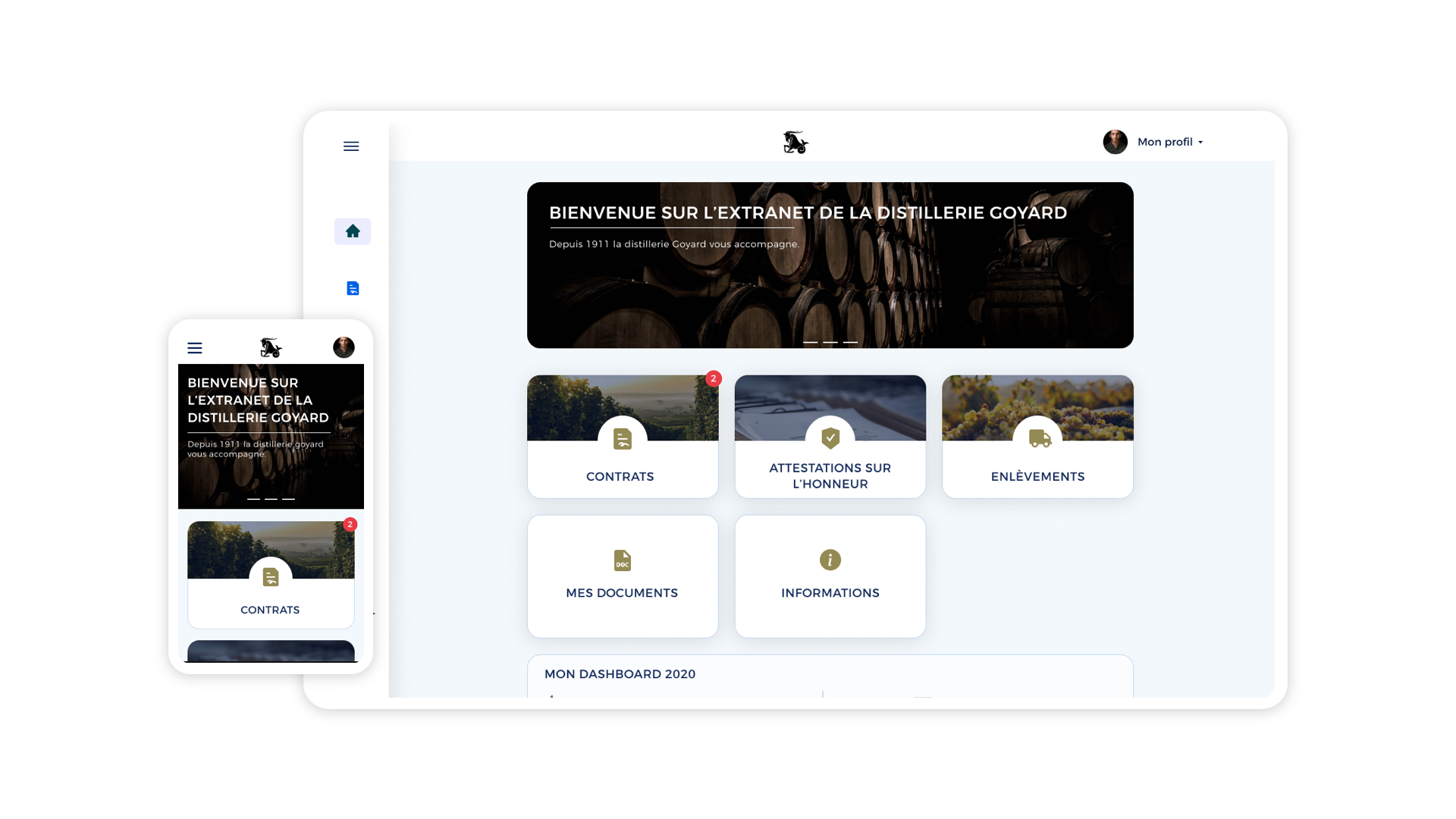Open the contracts document icon in sidebar

353,288
